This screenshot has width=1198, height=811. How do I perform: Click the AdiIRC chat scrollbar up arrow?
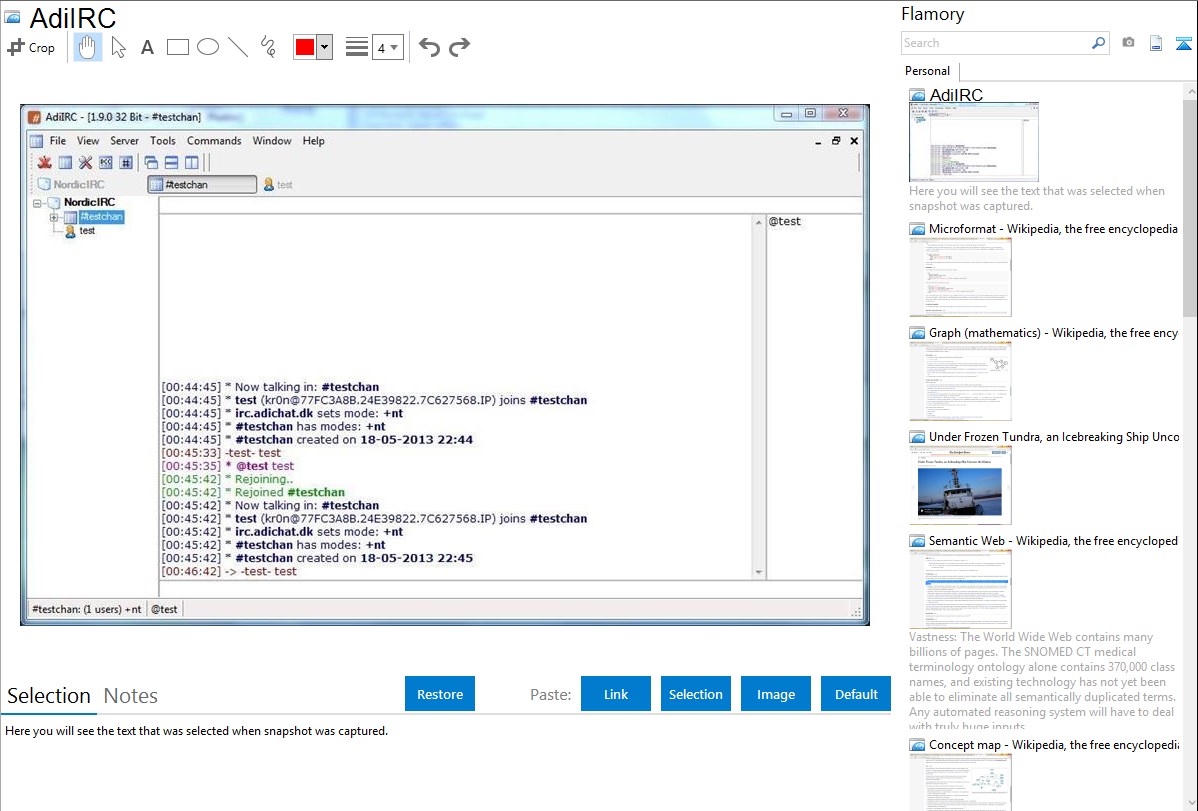[759, 222]
